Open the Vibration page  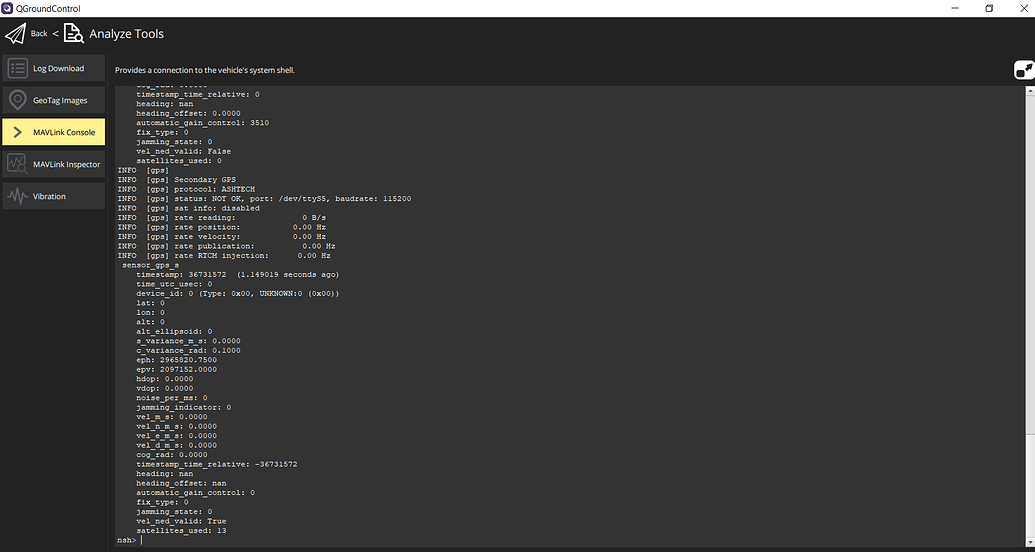pos(50,197)
